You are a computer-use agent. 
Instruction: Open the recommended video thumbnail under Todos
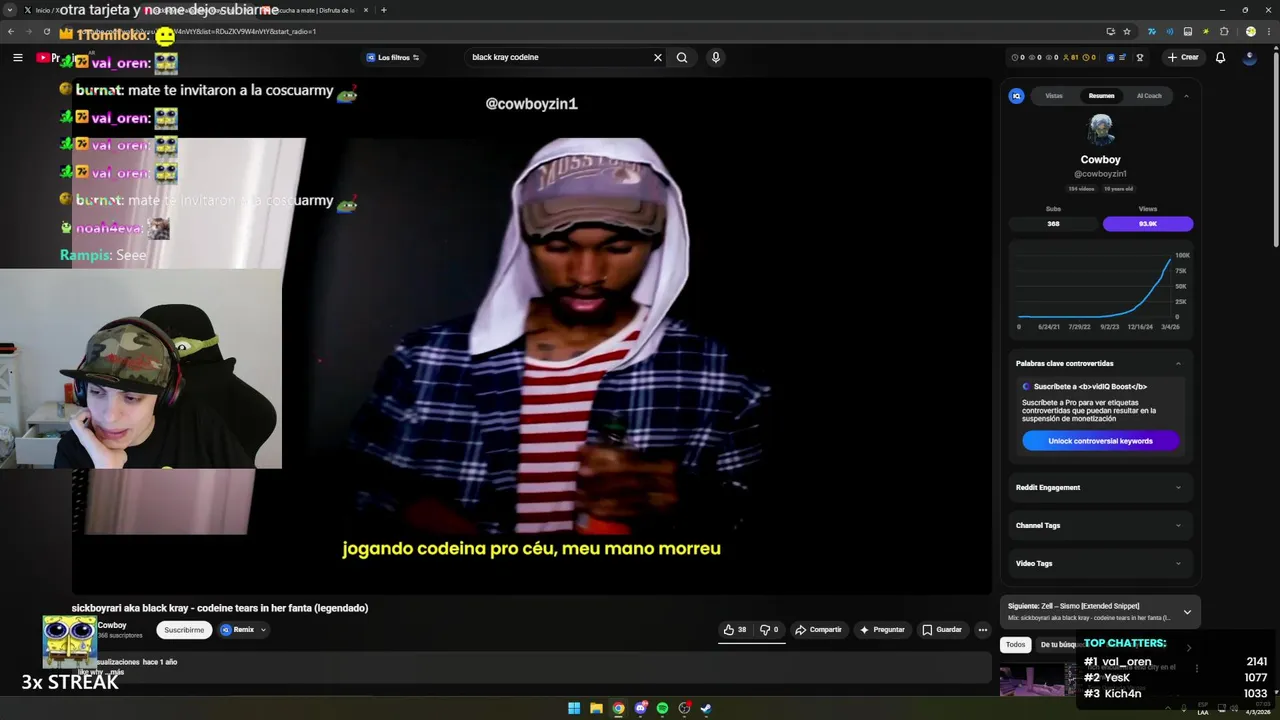(x=1037, y=679)
